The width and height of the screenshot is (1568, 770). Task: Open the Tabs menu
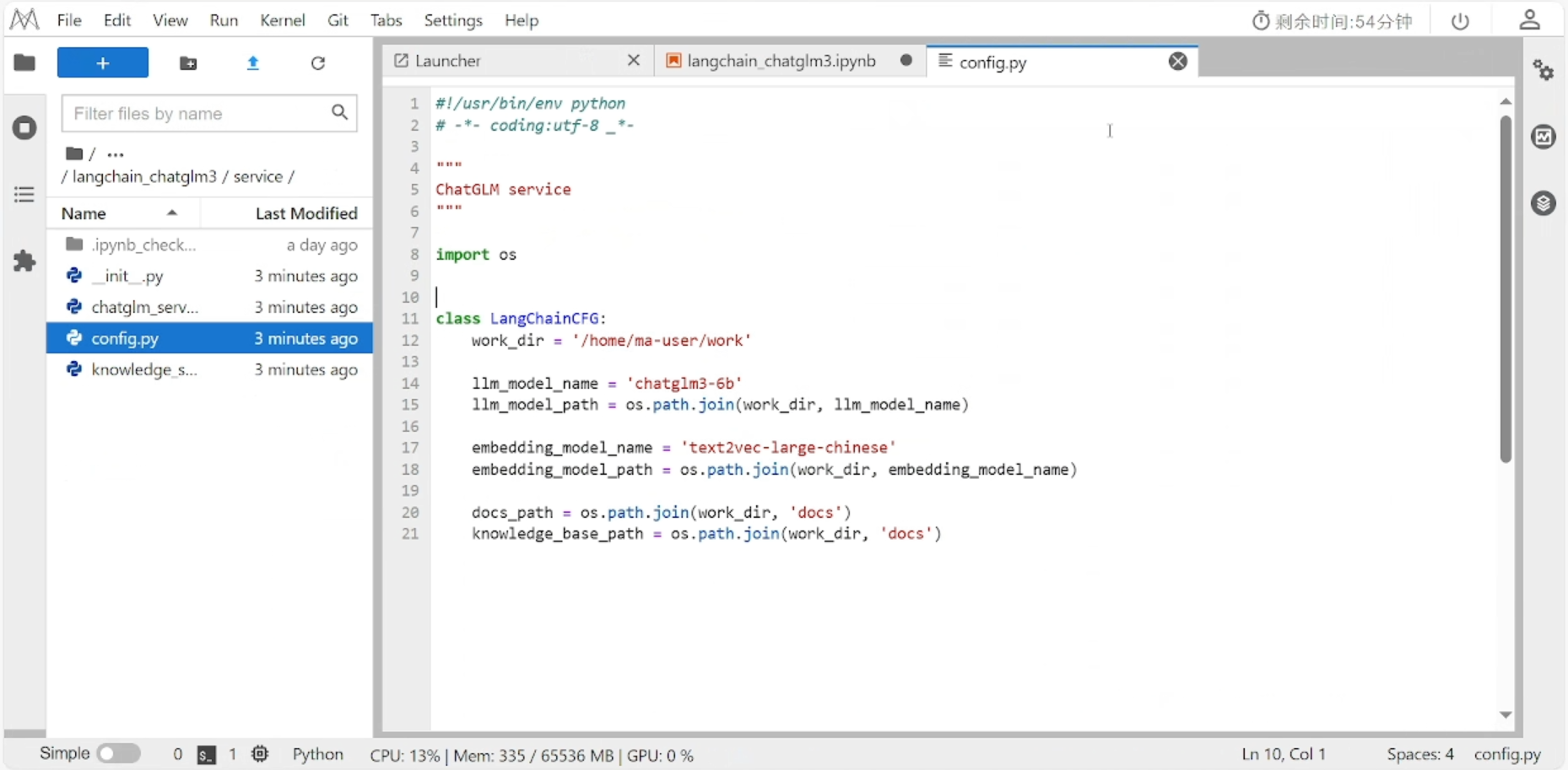(386, 20)
